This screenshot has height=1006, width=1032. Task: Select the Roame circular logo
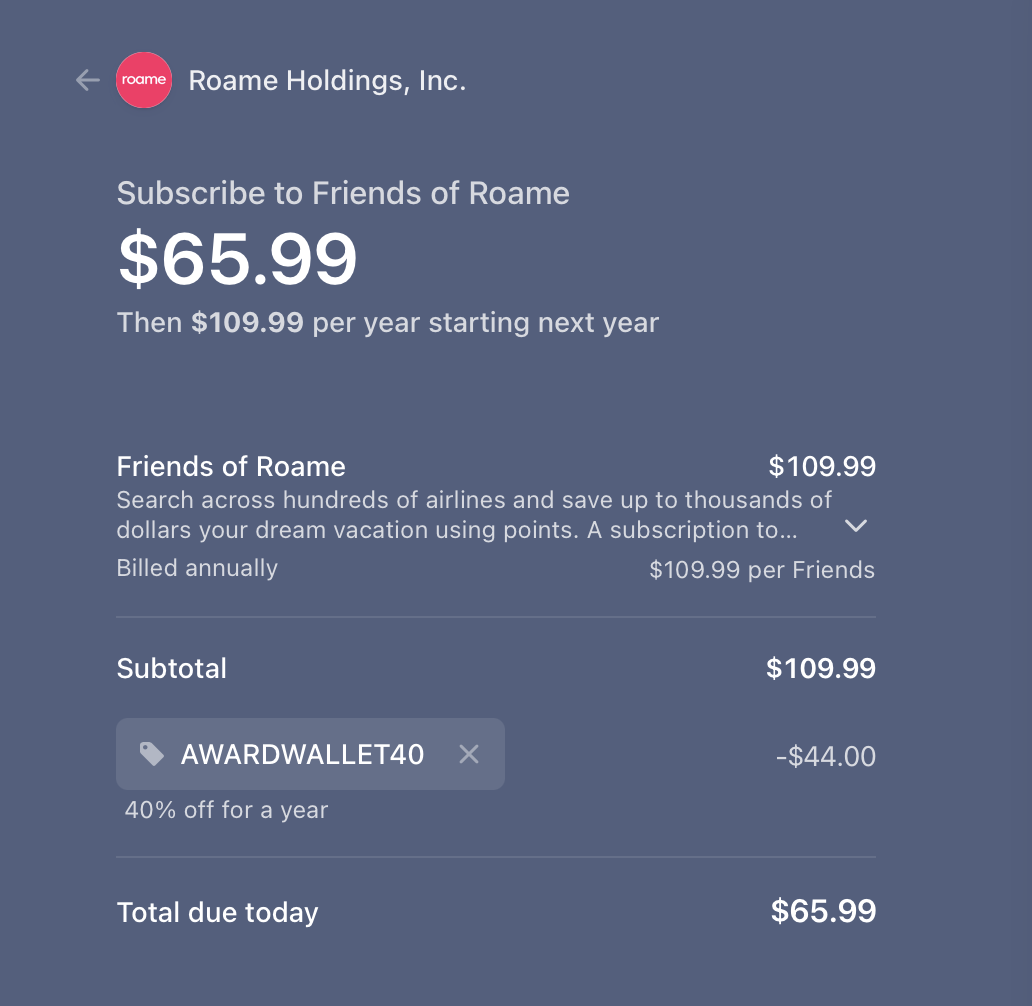click(144, 80)
